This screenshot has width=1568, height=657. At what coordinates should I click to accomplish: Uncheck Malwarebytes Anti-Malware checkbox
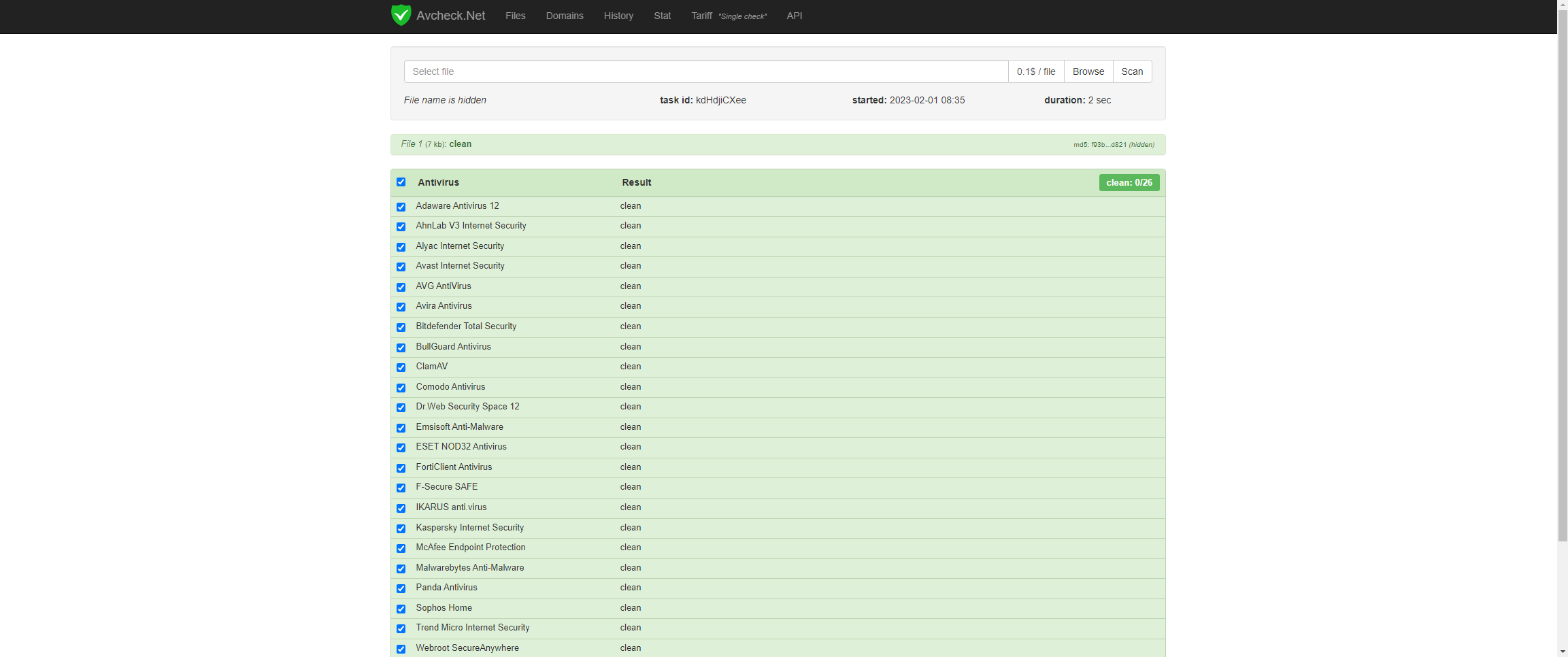tap(401, 569)
